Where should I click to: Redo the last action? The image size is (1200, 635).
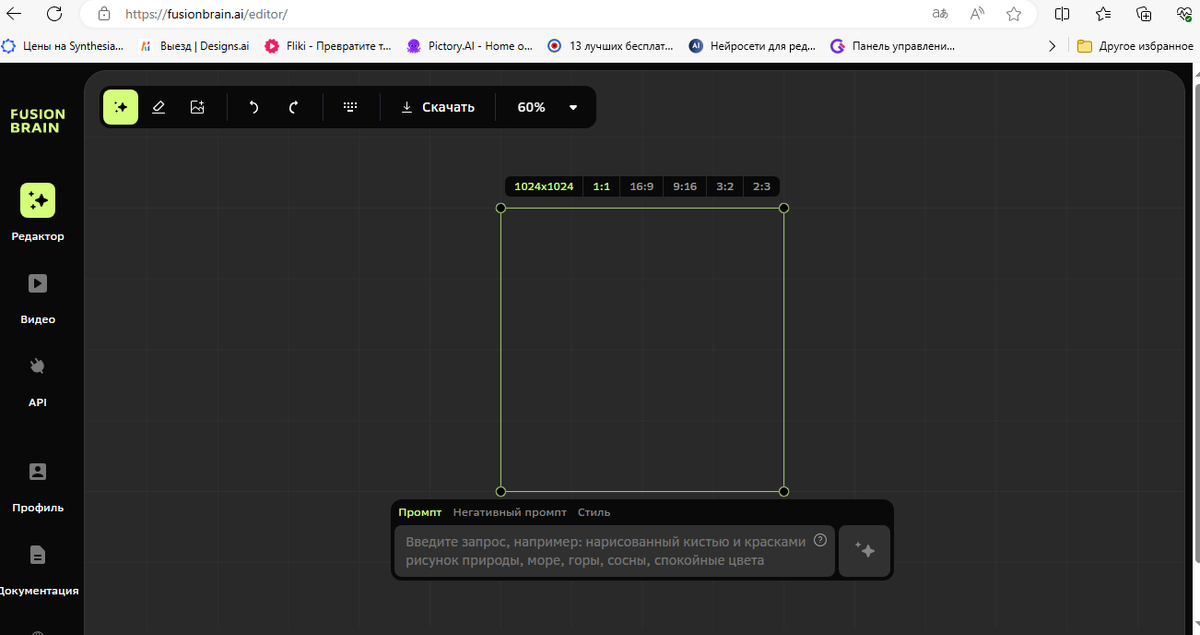coord(293,107)
